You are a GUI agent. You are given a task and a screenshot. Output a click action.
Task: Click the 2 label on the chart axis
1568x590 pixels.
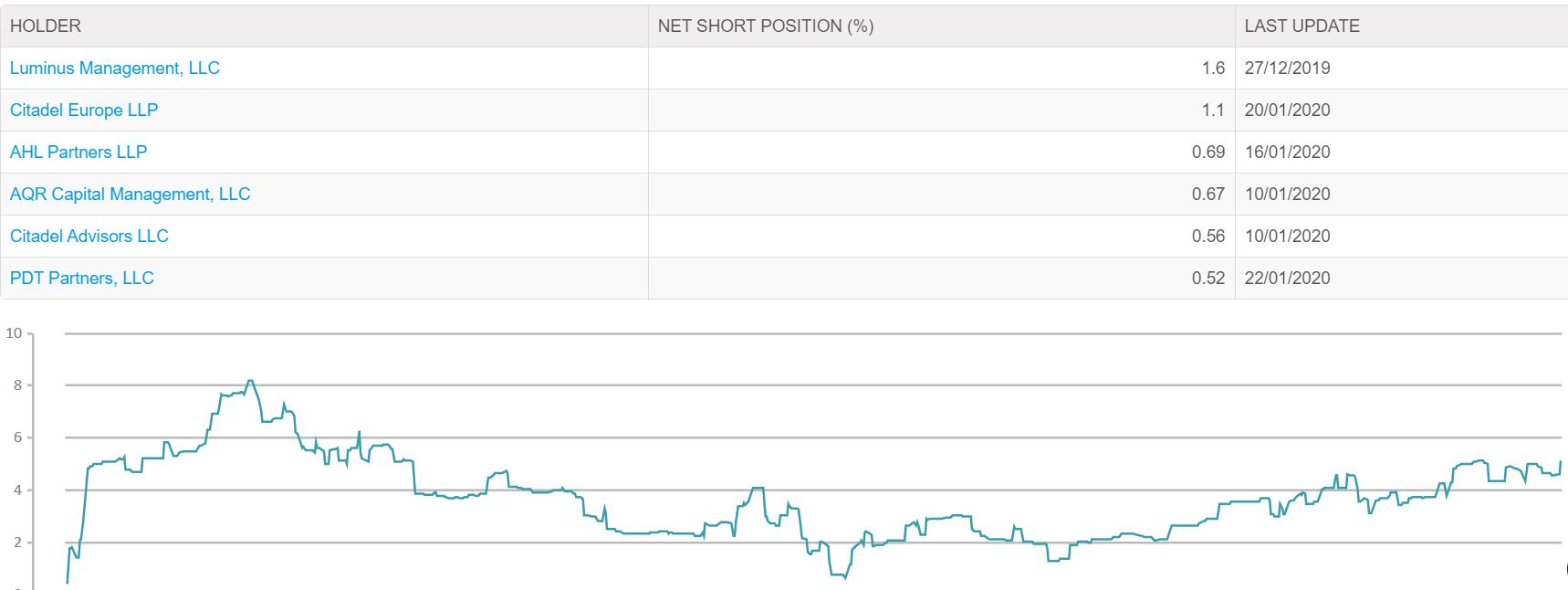pos(17,543)
